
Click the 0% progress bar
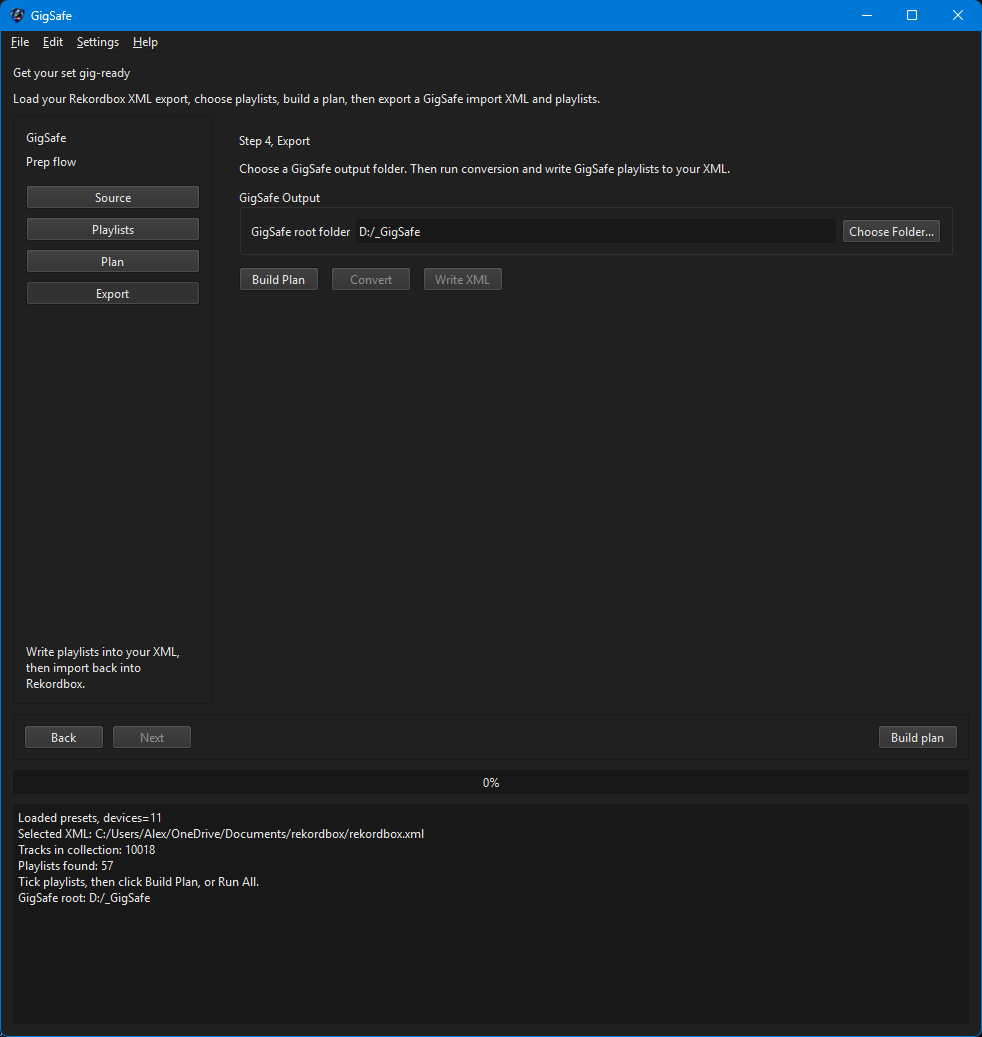[491, 783]
